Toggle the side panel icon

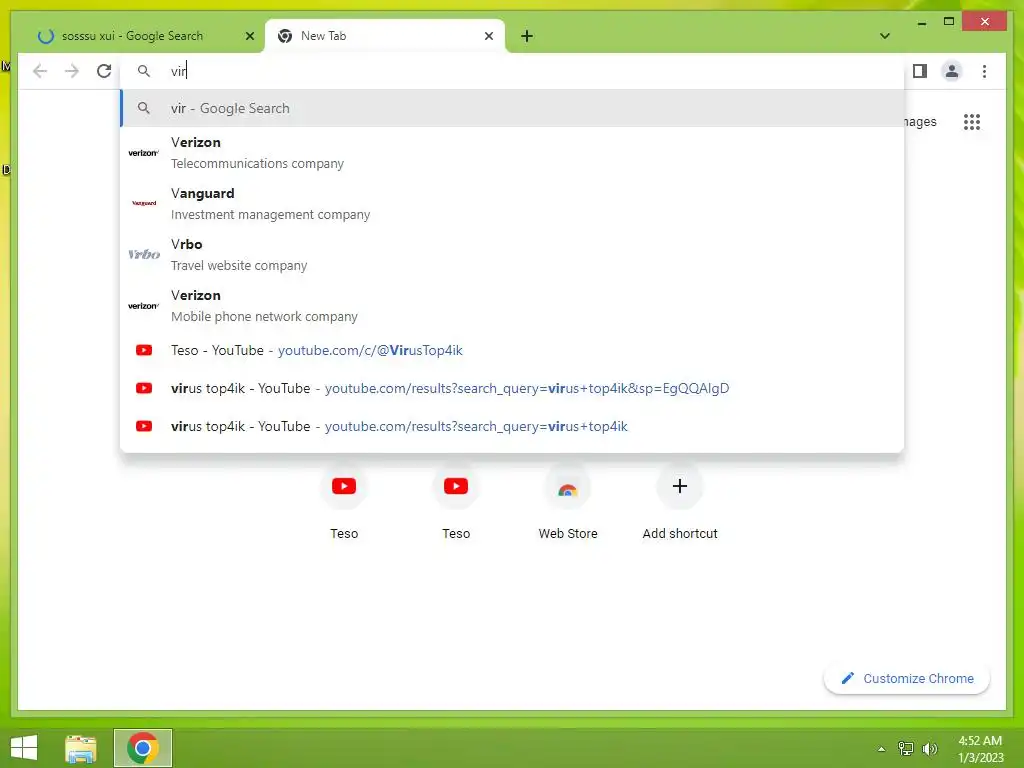tap(920, 71)
